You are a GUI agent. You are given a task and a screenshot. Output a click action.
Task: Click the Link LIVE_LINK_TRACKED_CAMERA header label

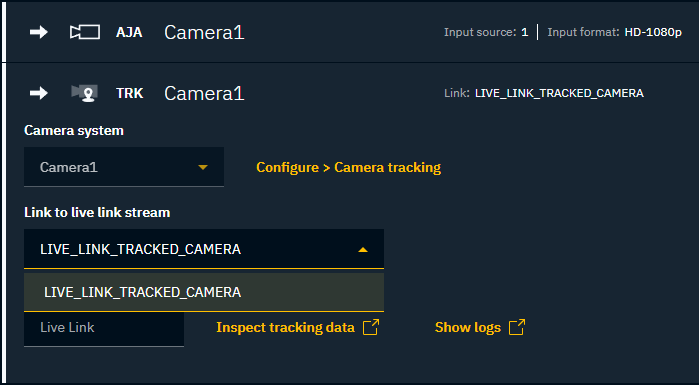544,93
